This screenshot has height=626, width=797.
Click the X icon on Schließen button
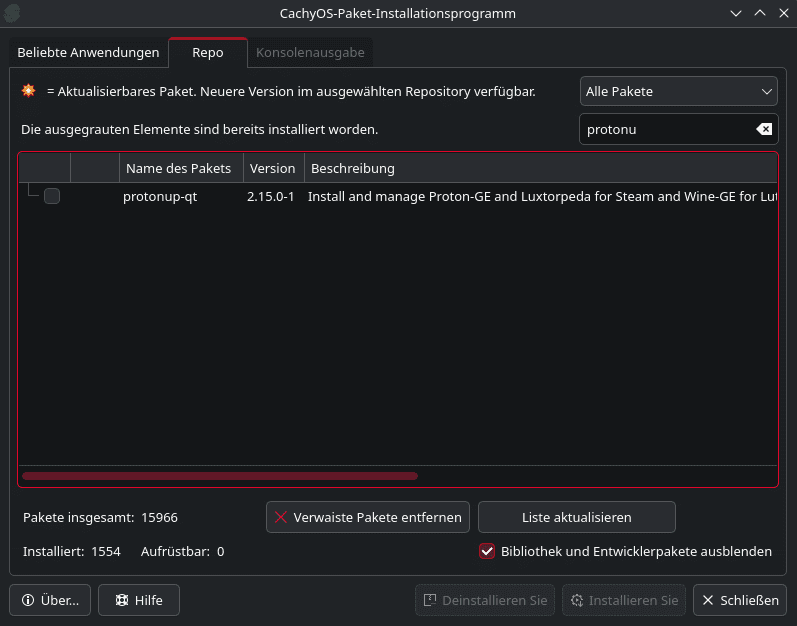(708, 600)
